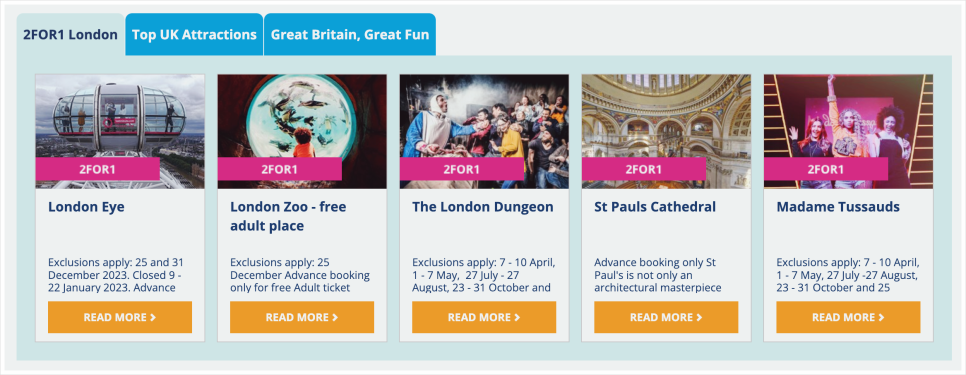Open the Madame Tussauds photo

click(848, 131)
